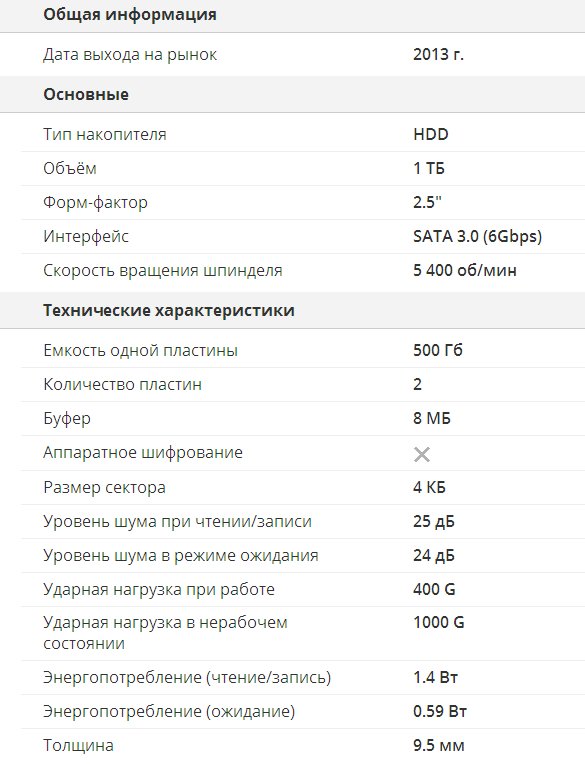This screenshot has width=585, height=764.
Task: Click the 2013 г. release date value
Action: [x=438, y=54]
